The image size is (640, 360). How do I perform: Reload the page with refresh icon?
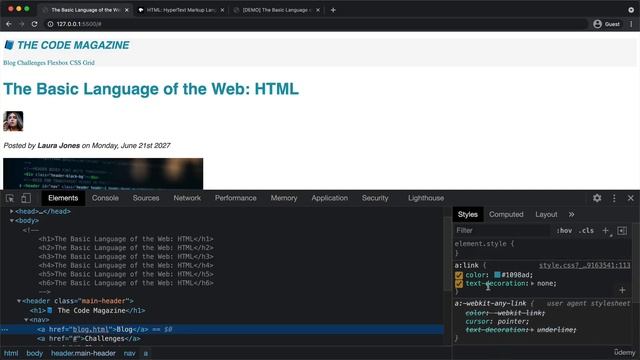[x=35, y=24]
